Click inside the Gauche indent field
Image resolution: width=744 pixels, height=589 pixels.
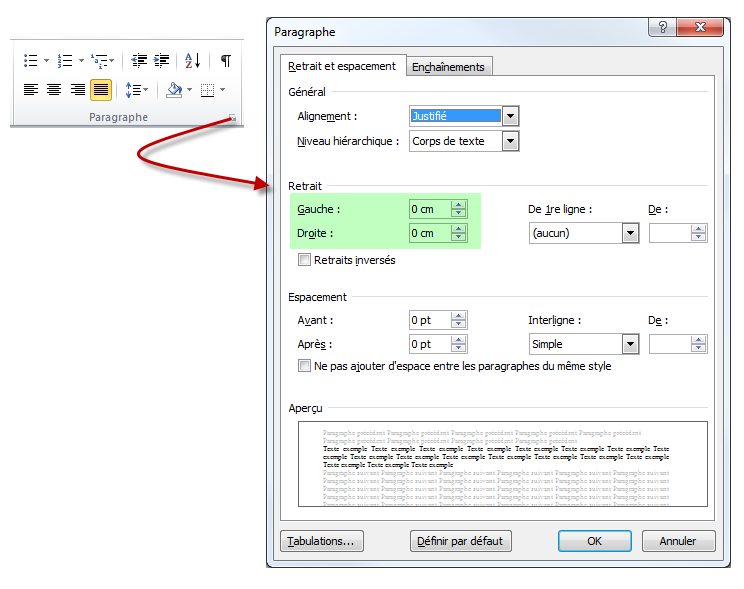point(430,209)
